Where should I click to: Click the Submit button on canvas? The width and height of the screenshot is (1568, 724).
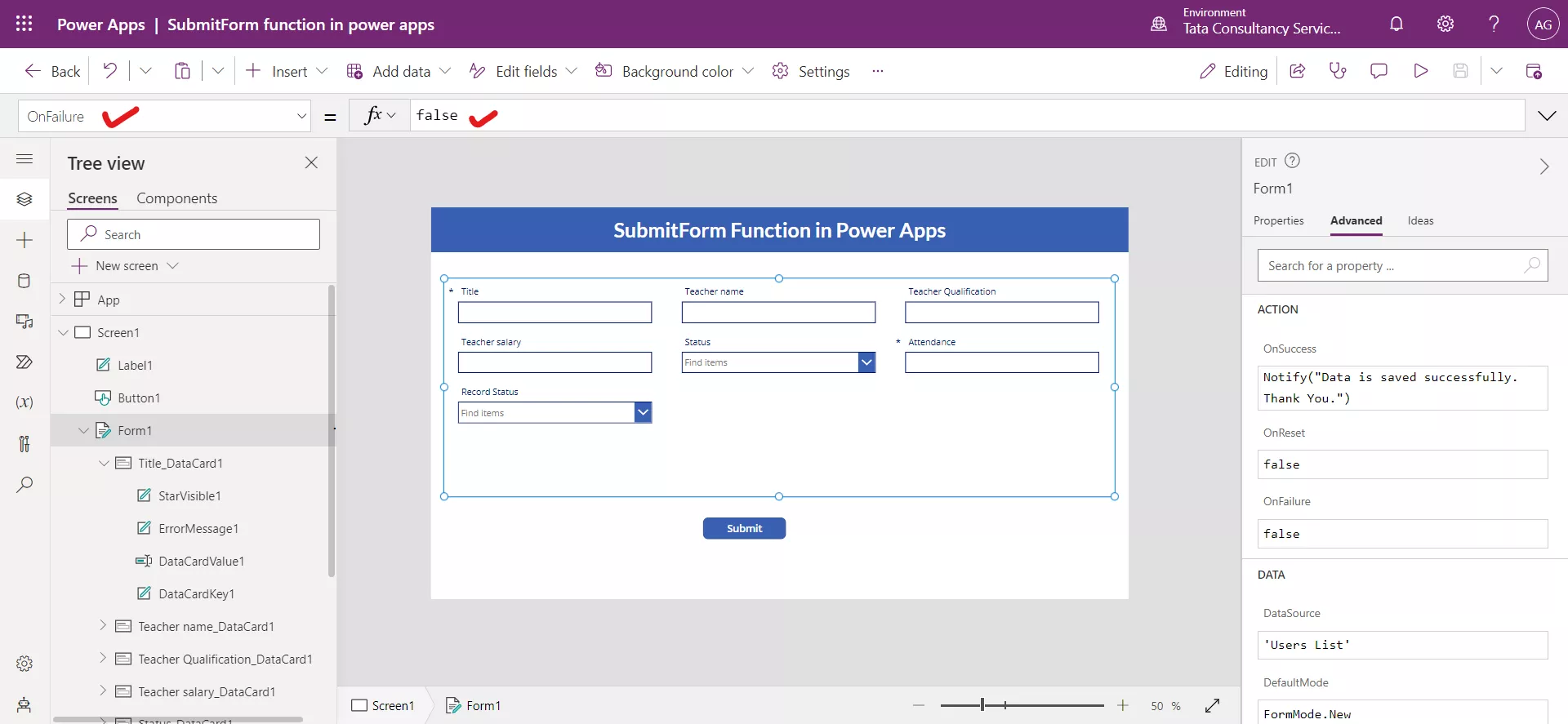(744, 528)
